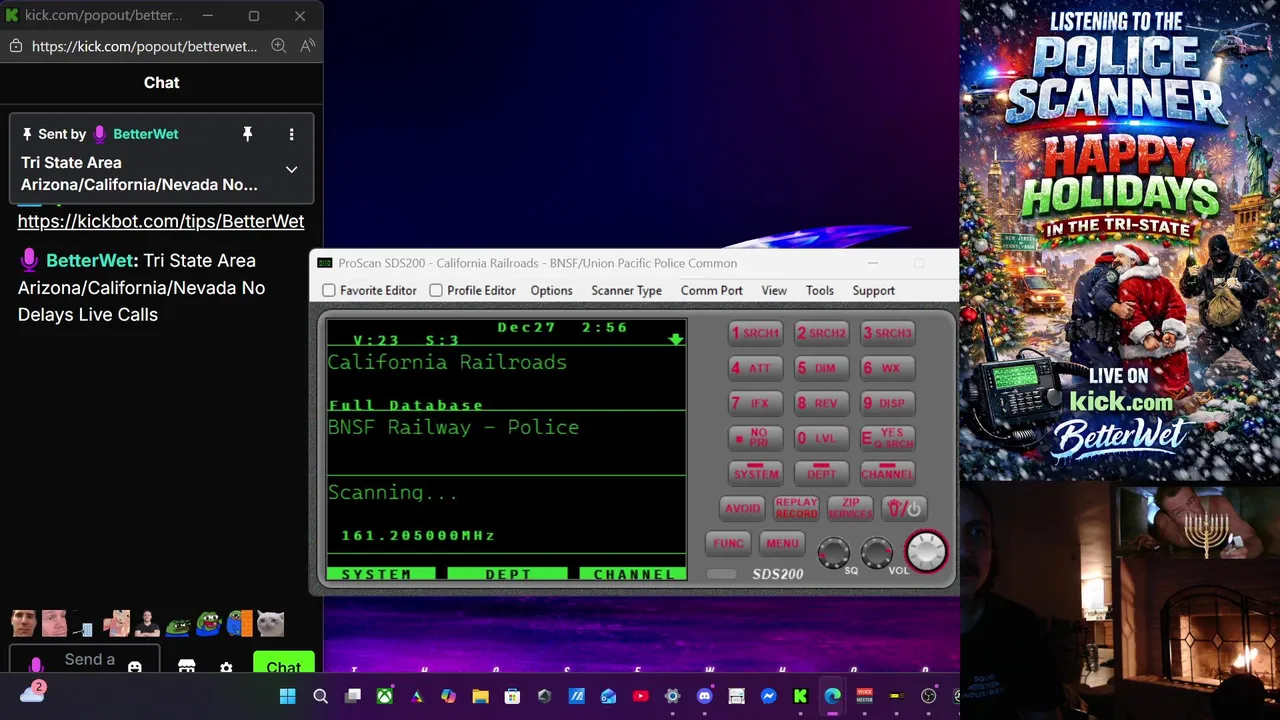
Task: Click the REPLAY RECORD button
Action: (x=796, y=508)
